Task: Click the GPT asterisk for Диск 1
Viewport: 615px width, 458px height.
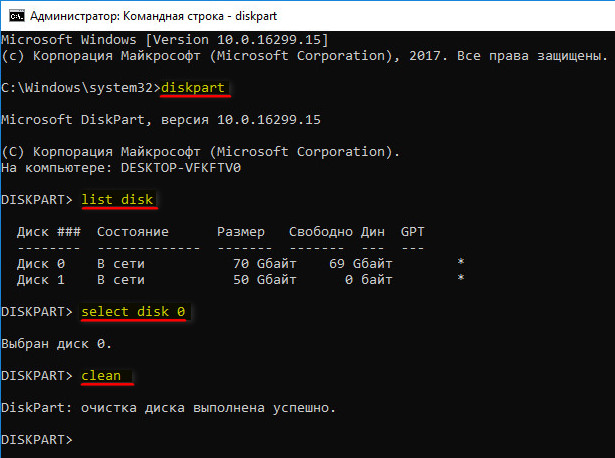Action: point(461,278)
